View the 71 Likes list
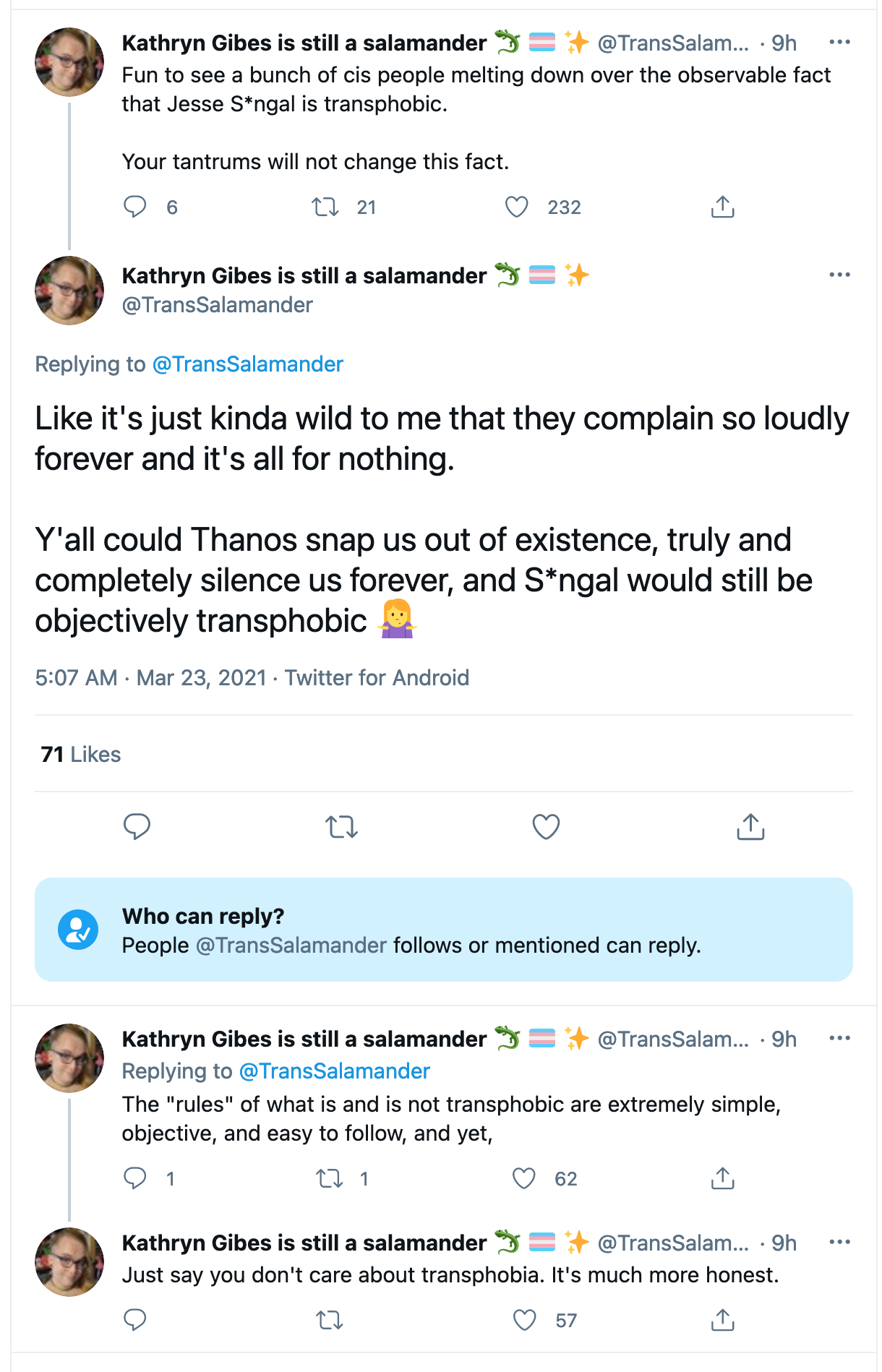 (81, 754)
